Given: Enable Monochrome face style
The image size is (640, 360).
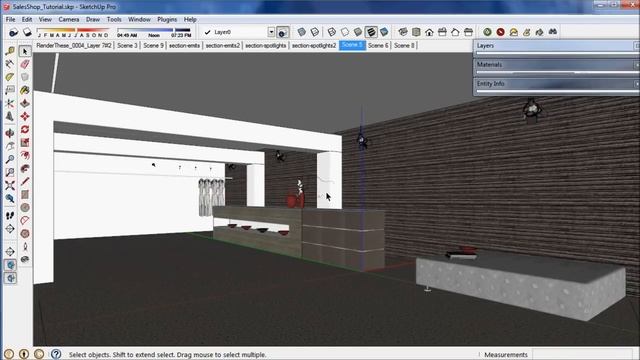Looking at the screenshot, I should click(384, 32).
